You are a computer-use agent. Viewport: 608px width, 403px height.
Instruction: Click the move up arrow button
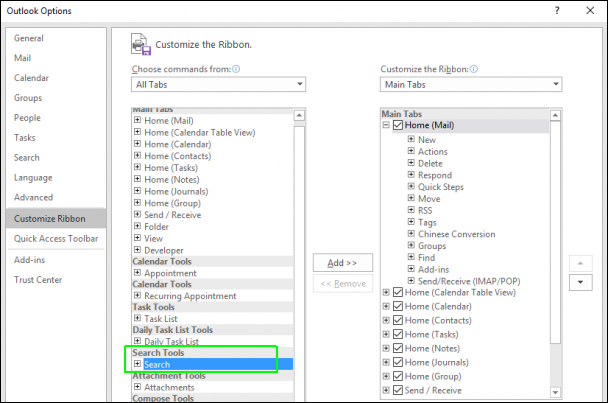click(580, 263)
